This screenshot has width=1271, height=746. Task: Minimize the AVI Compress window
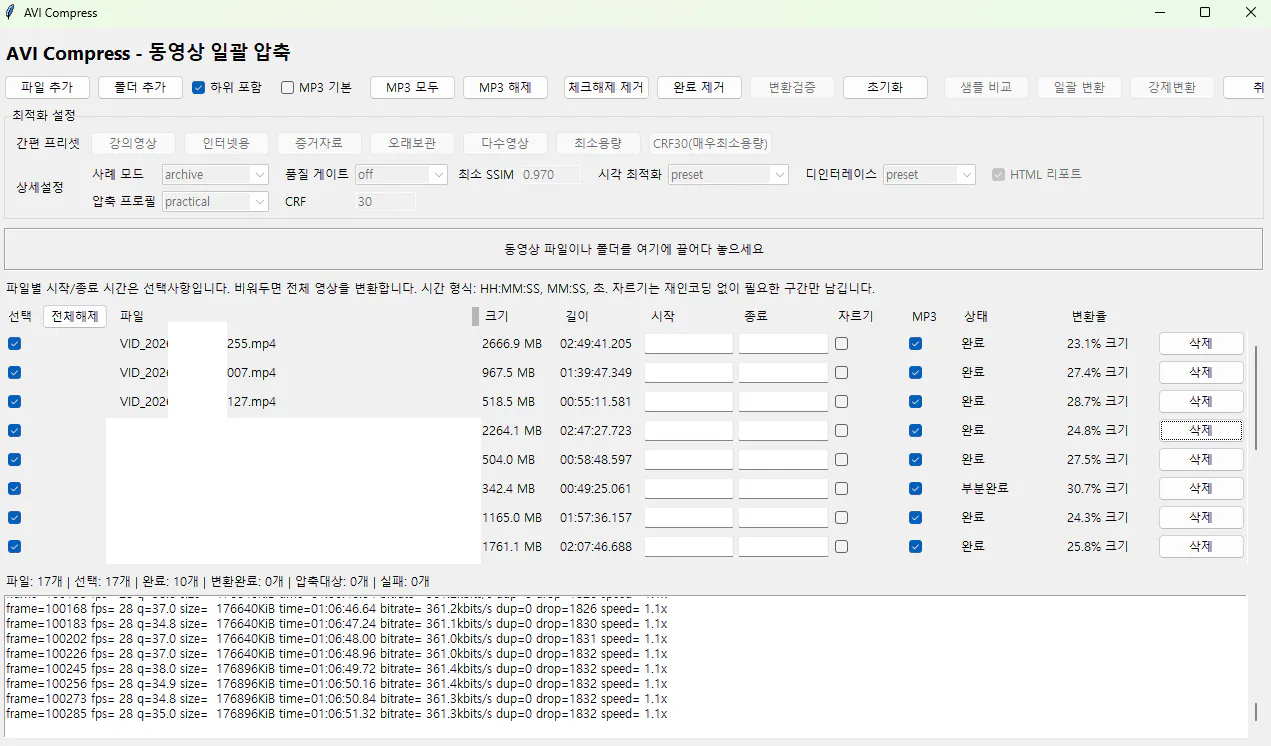click(1160, 12)
